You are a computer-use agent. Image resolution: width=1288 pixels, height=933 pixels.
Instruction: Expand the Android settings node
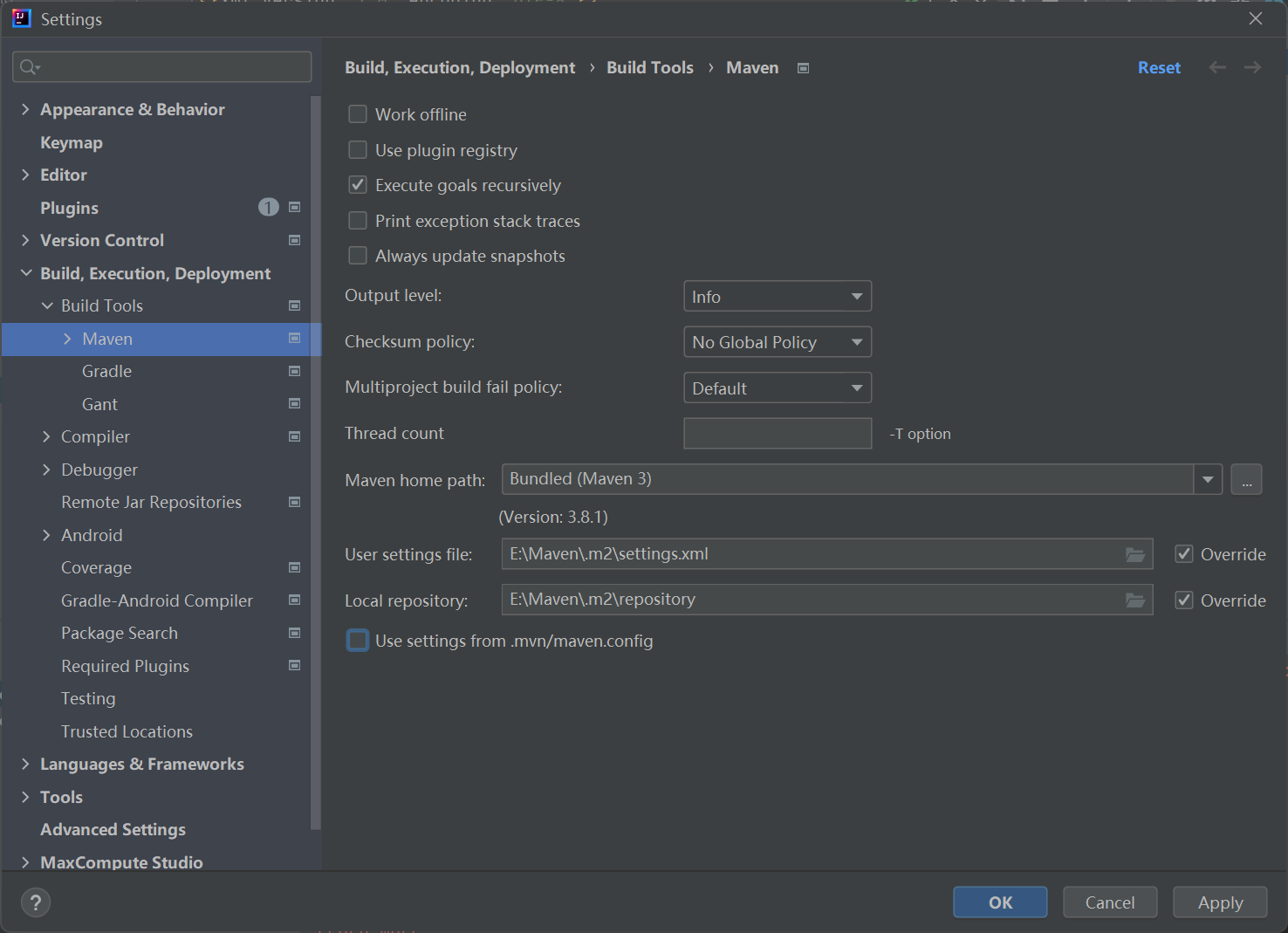coord(47,535)
